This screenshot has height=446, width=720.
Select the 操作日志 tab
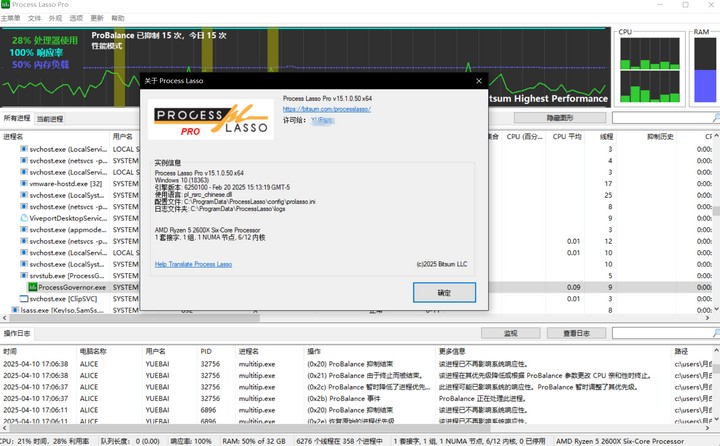[x=17, y=333]
